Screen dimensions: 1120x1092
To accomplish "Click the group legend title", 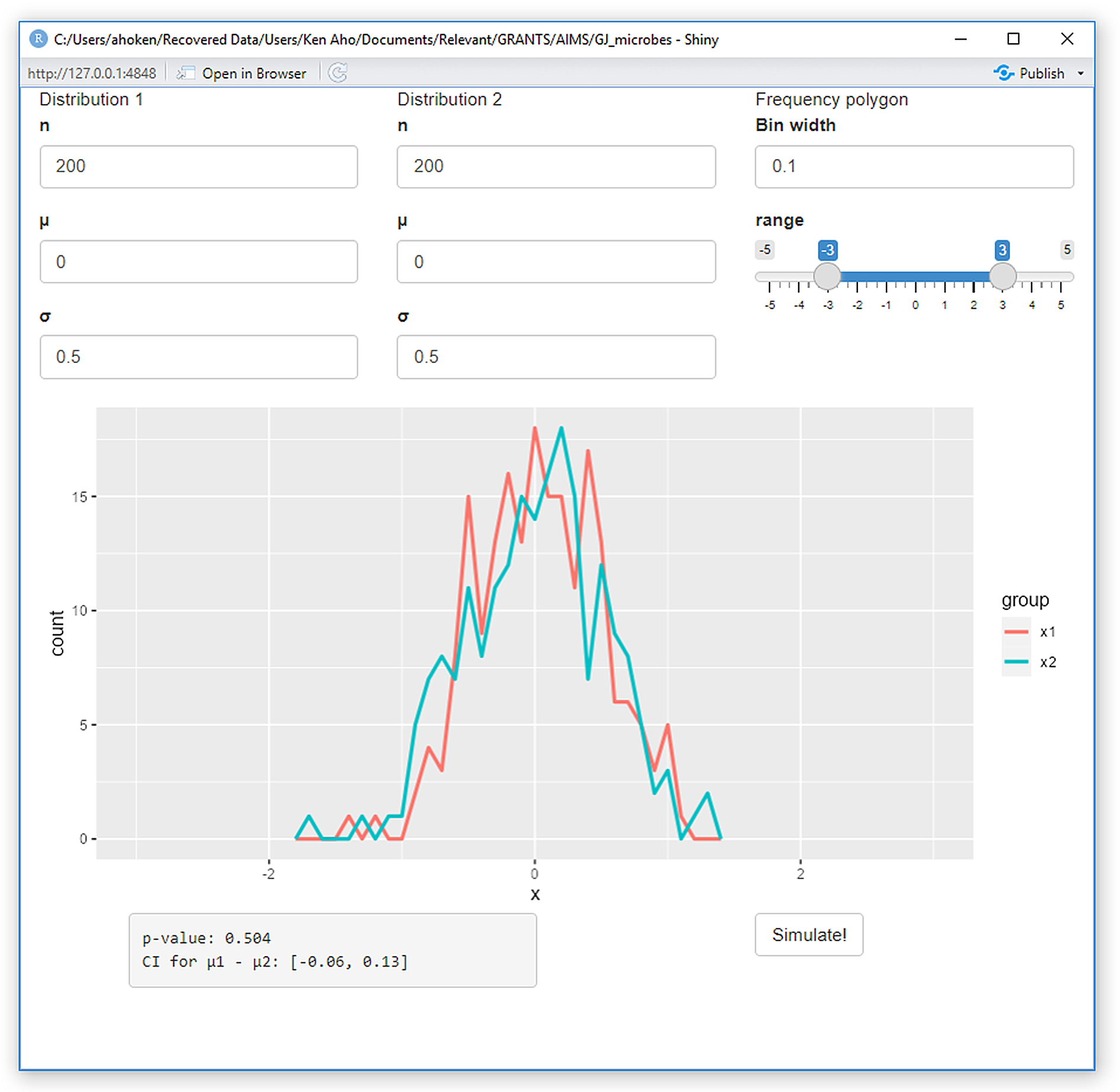I will (x=1025, y=600).
